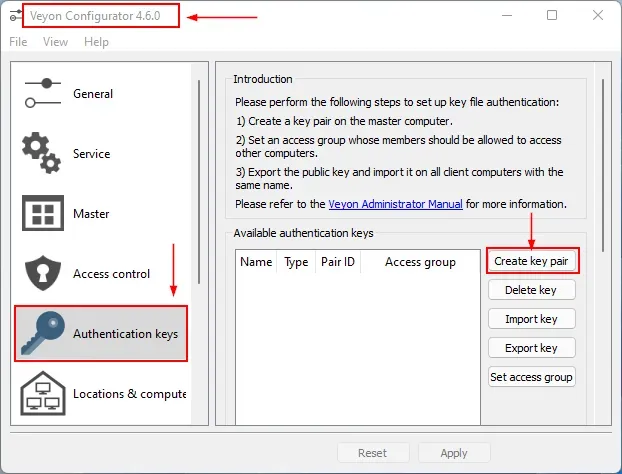Open the File menu

tap(18, 42)
